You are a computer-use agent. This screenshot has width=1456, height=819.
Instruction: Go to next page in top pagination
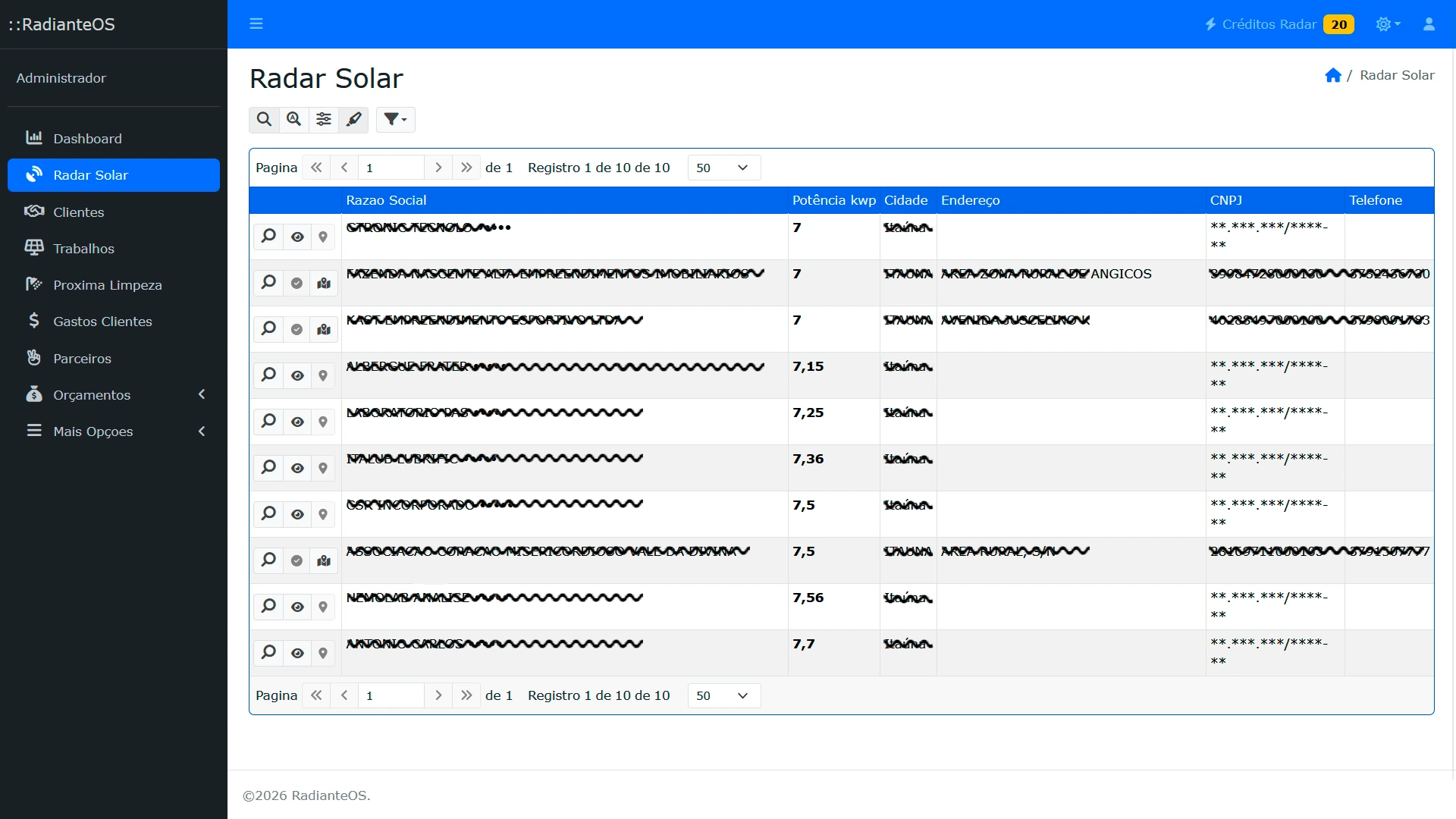tap(438, 168)
